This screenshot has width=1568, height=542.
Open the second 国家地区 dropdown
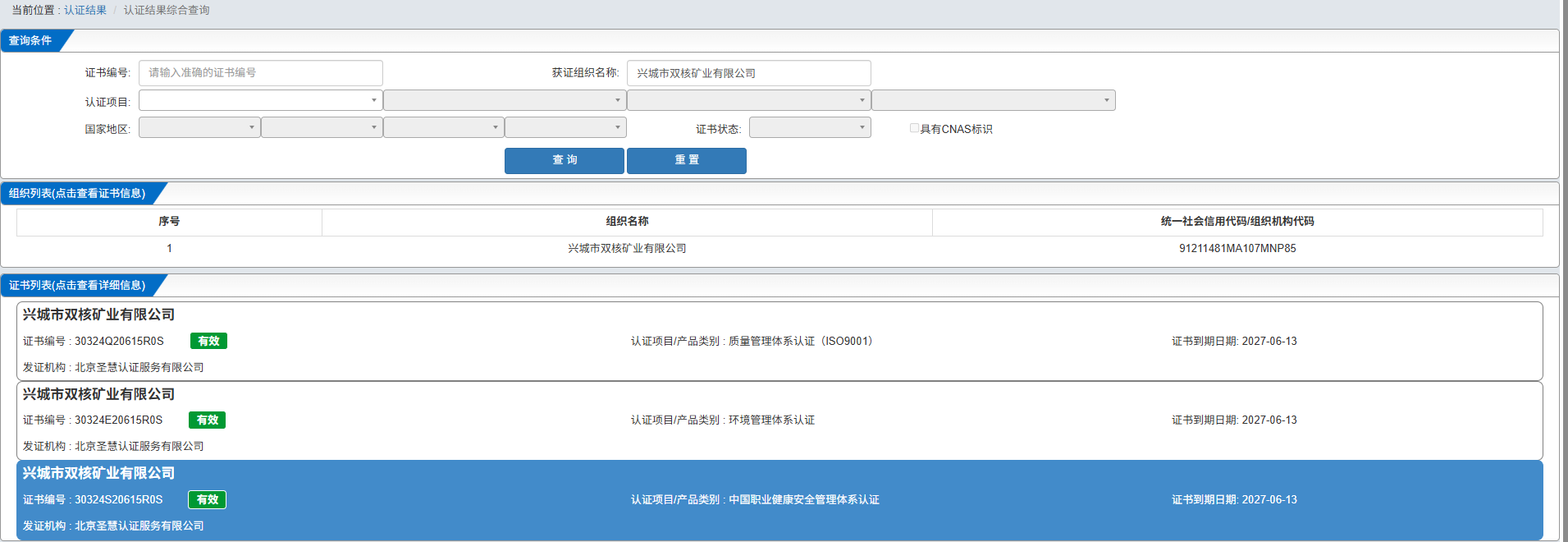[x=322, y=127]
